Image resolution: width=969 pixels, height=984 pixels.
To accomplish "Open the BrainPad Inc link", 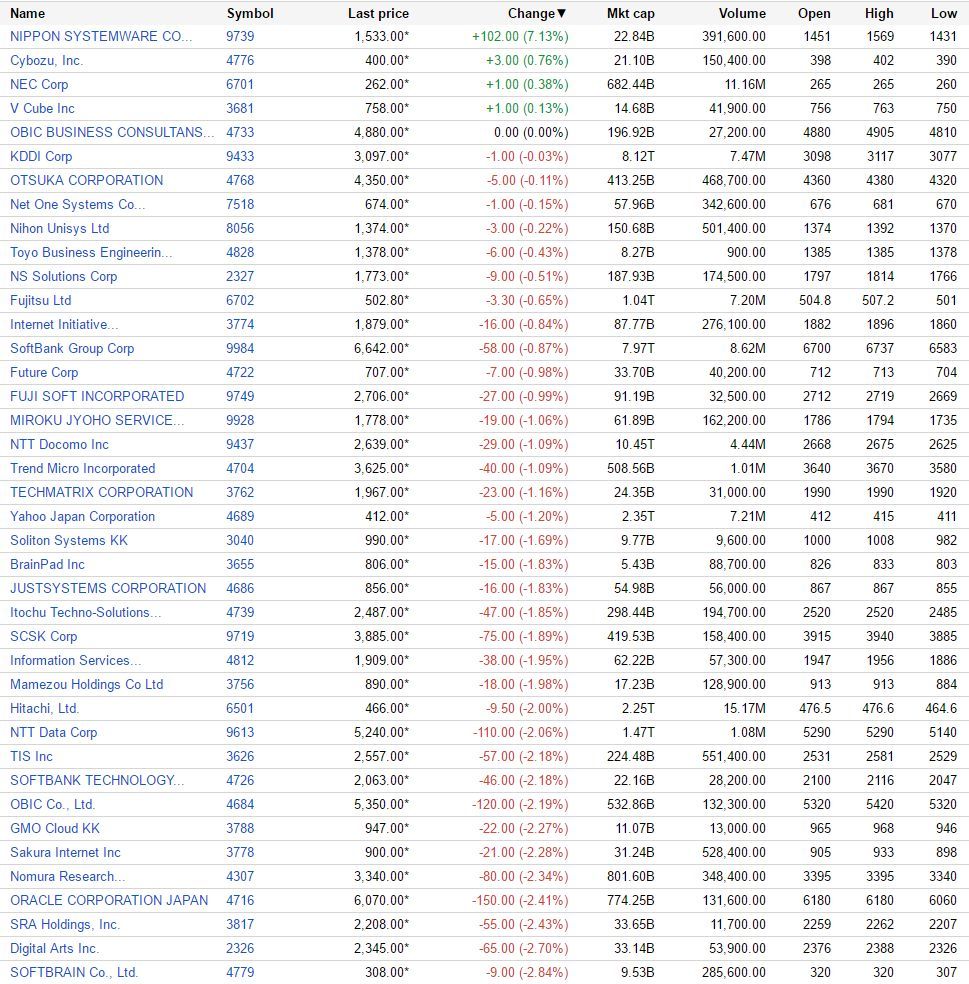I will coord(47,564).
